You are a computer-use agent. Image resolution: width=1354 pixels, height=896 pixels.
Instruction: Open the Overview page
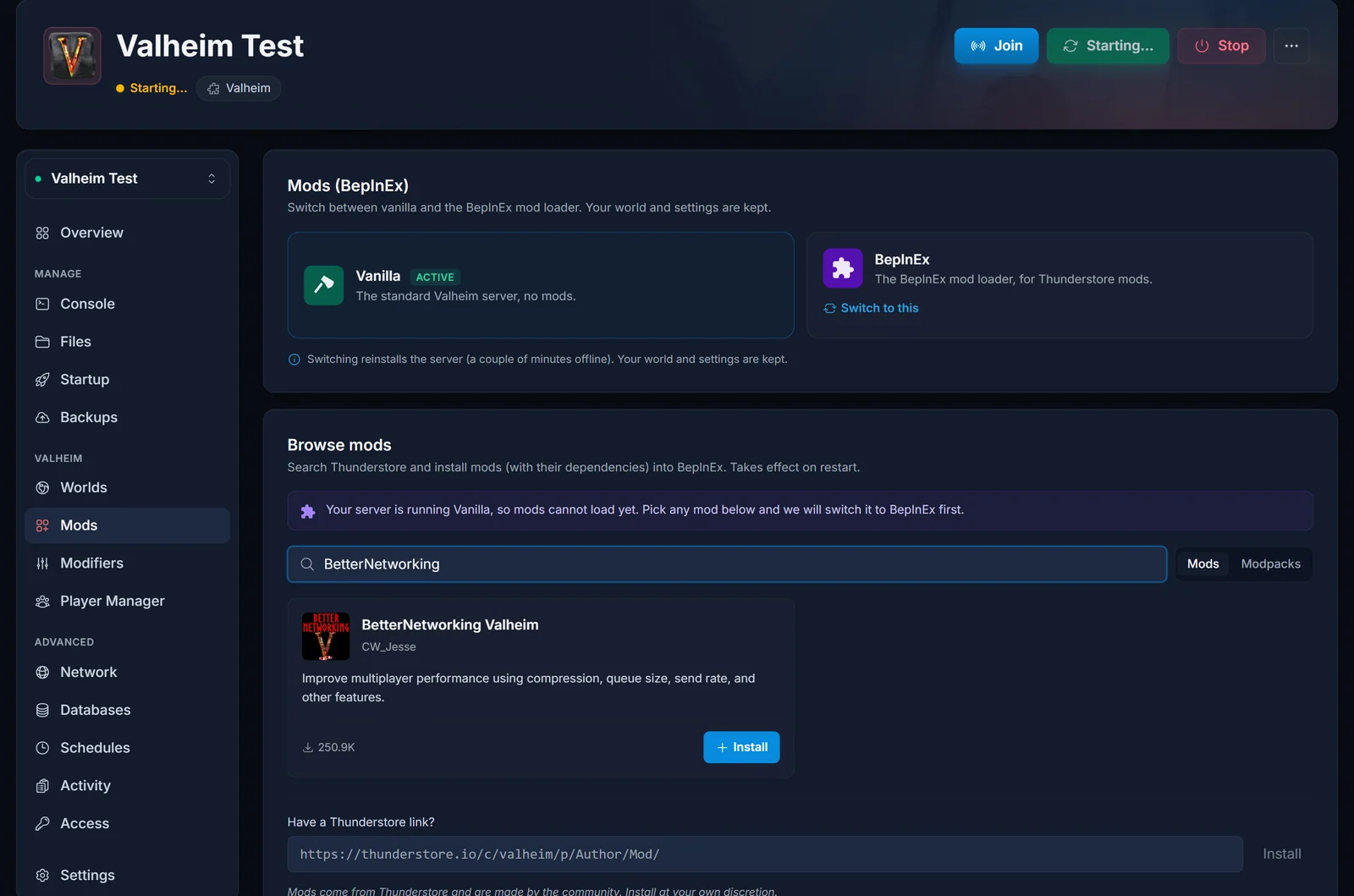(x=127, y=233)
